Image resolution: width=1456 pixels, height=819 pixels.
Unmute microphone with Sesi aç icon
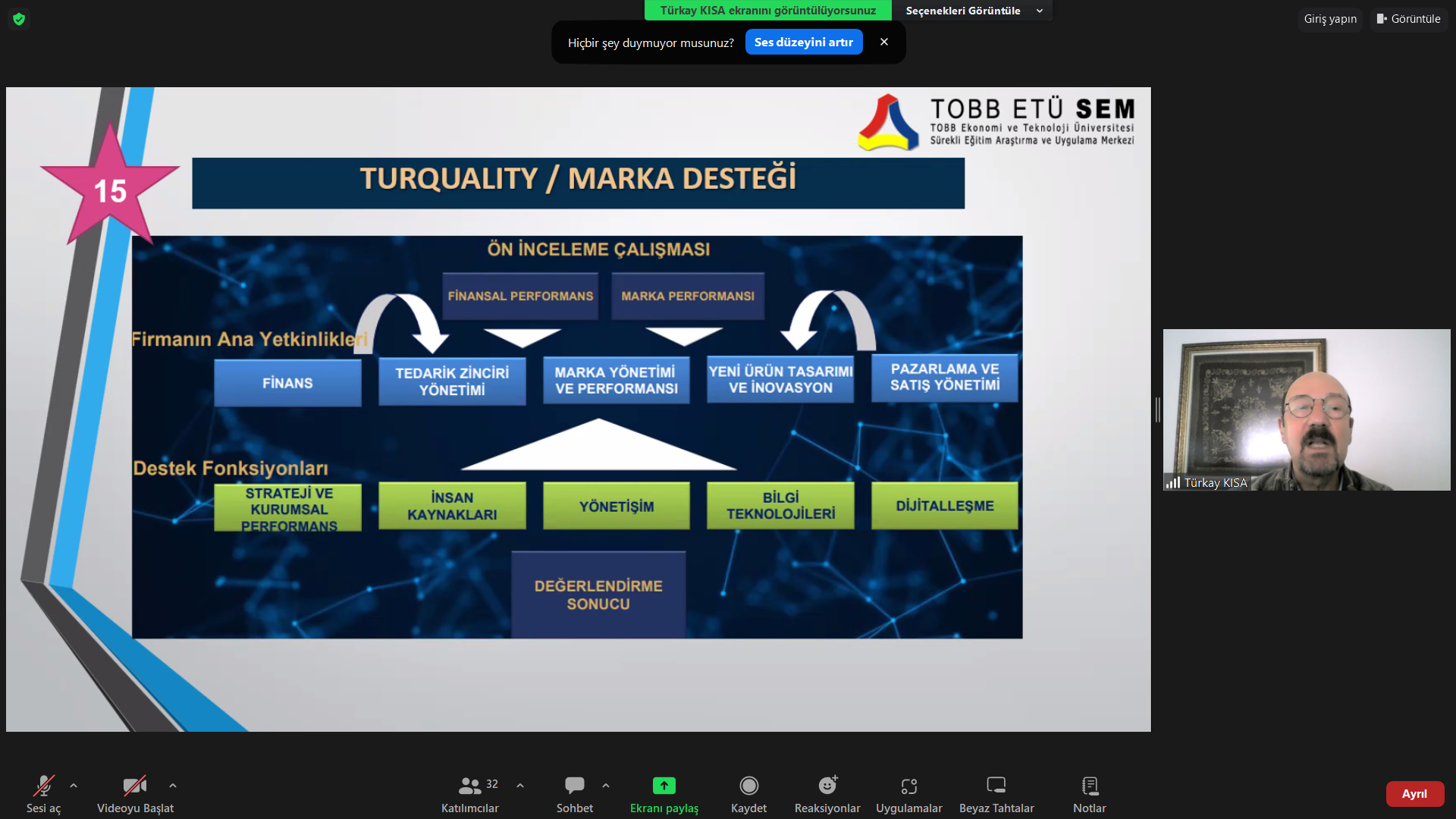pyautogui.click(x=43, y=786)
